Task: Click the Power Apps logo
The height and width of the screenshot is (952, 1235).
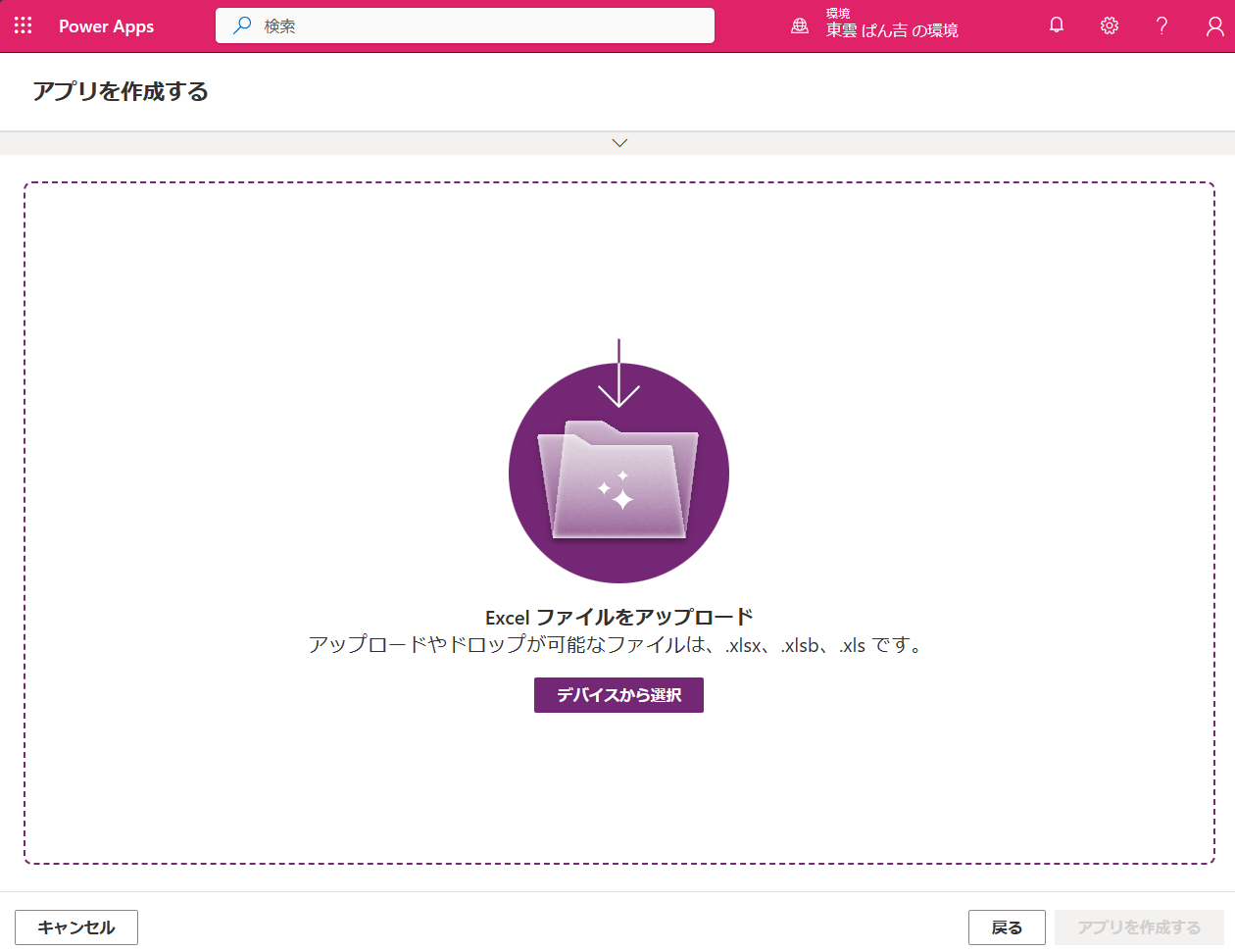Action: point(106,26)
